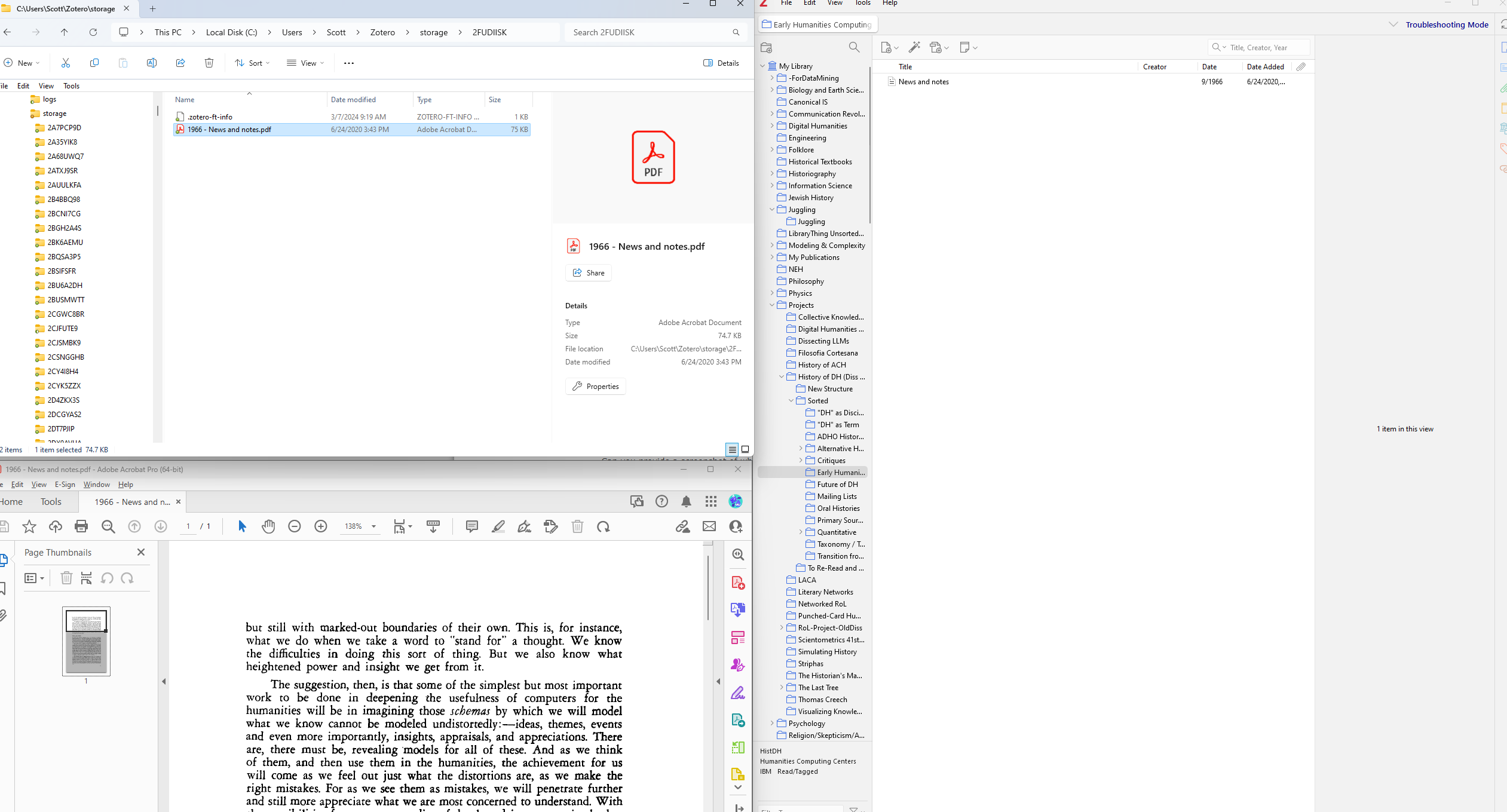Toggle the Details pane in File Explorer
Image resolution: width=1507 pixels, height=812 pixels.
click(x=721, y=63)
